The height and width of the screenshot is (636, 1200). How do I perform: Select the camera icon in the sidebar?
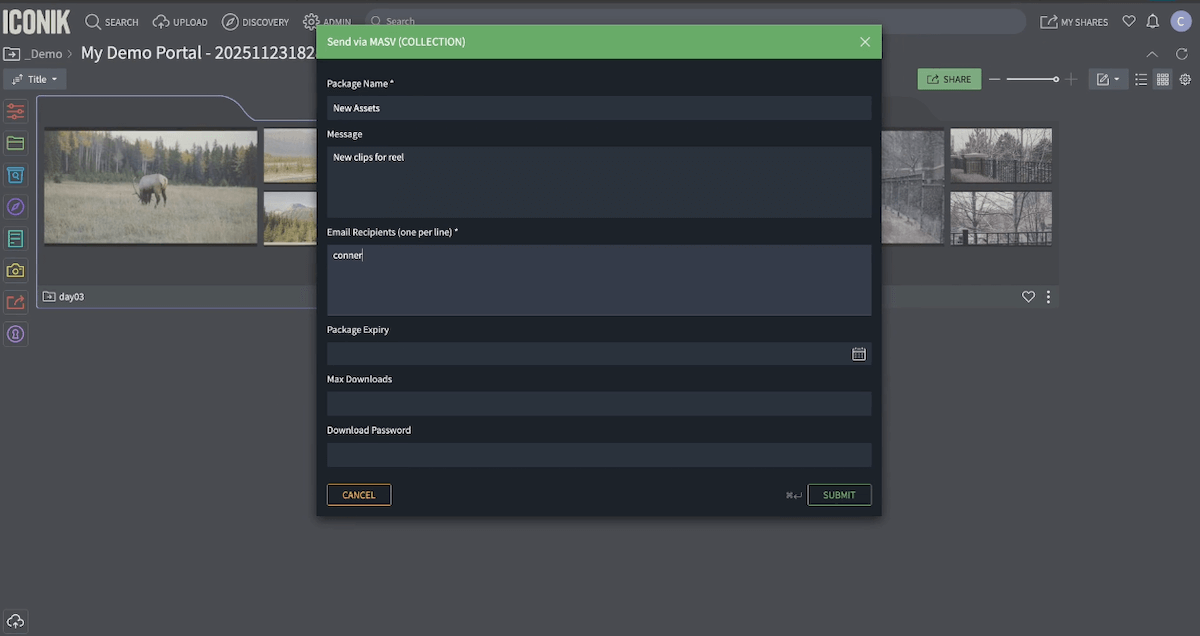(x=14, y=270)
